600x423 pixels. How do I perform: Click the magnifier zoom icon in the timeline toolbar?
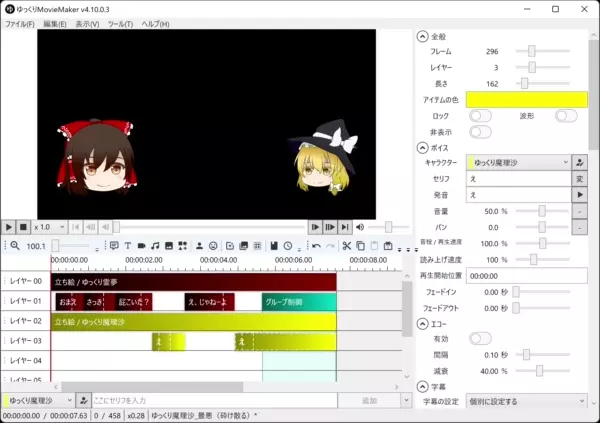point(15,245)
